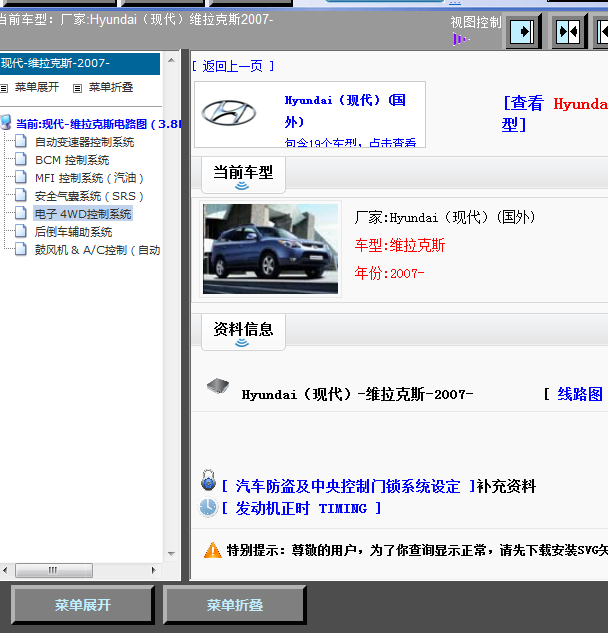
Task: Click the text 厂家:Hyundai（现代）(国外)
Action: 445,217
